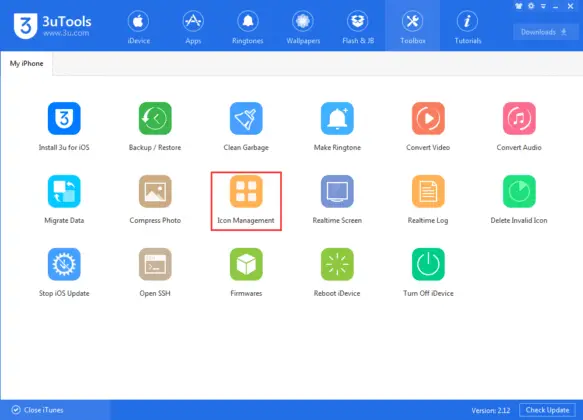This screenshot has height=420, width=583.
Task: Open the Compress Photo tool
Action: (x=155, y=200)
